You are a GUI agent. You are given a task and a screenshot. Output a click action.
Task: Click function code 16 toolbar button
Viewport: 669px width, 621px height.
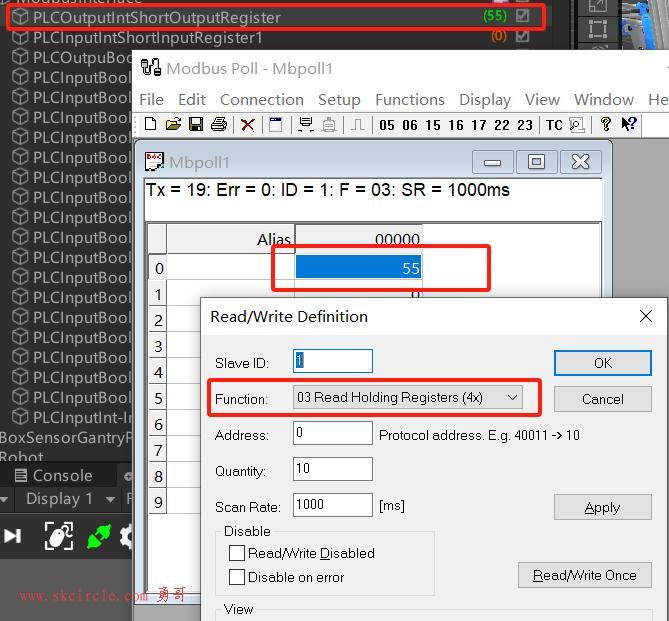[456, 125]
